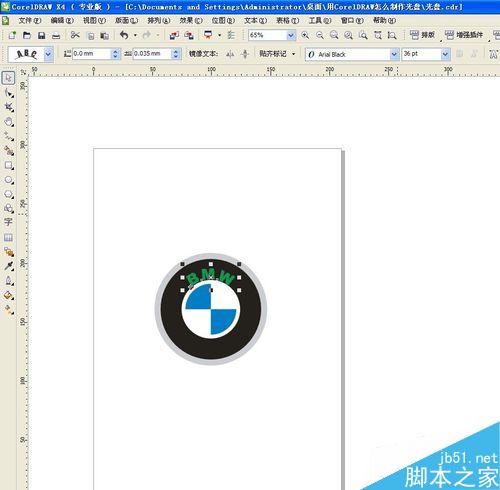Open the 文件 (File) menu
Screen dimensions: 500x490
pos(29,21)
